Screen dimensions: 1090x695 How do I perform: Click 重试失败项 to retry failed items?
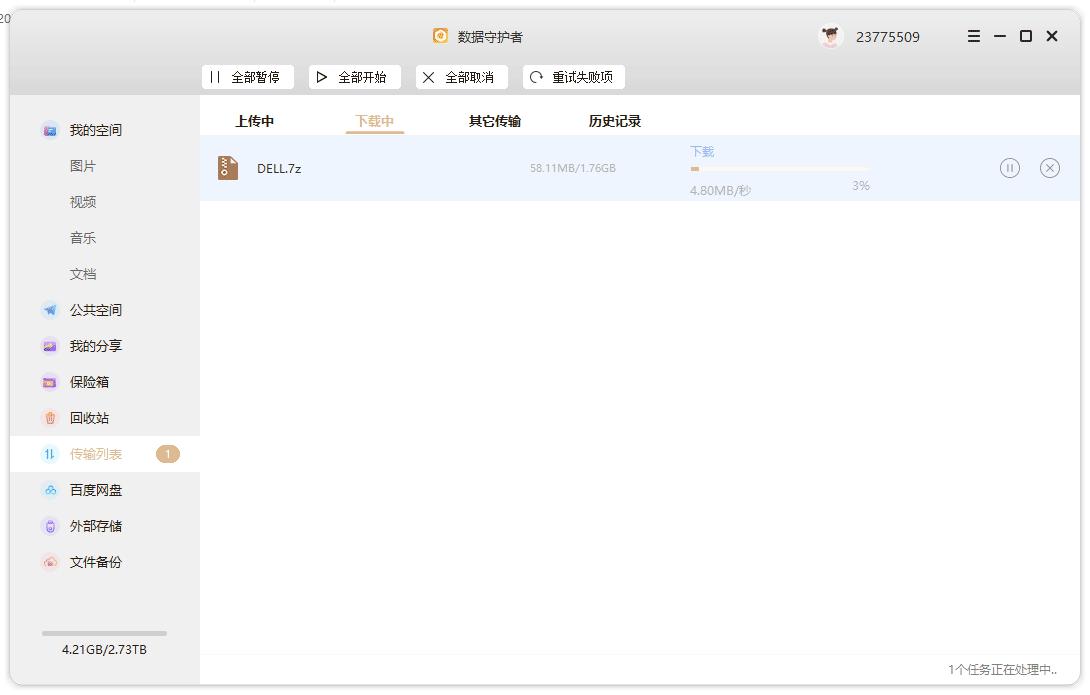click(573, 77)
